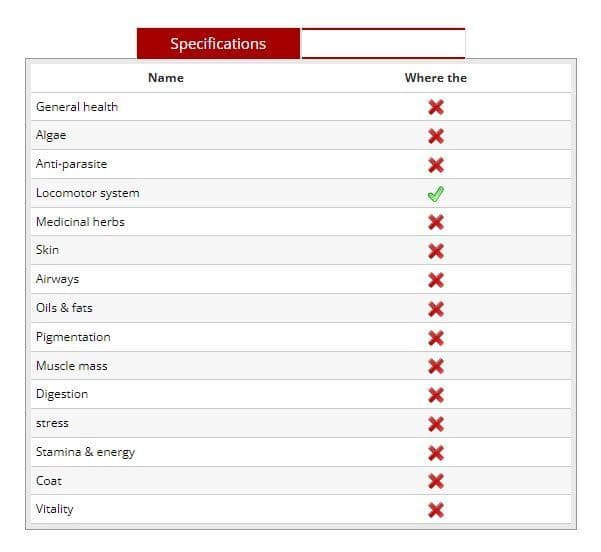Click the red X next to Algae

click(436, 136)
